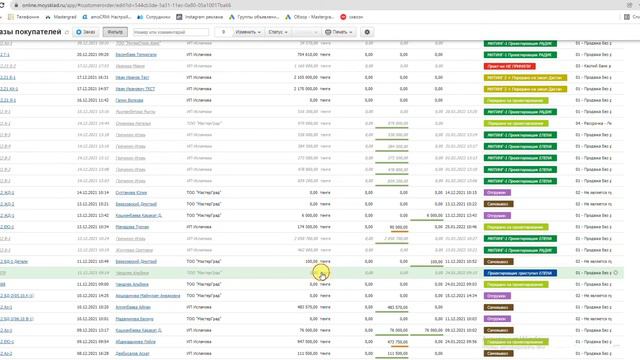Reload the page with the browser reload icon

pyautogui.click(x=2, y=5)
